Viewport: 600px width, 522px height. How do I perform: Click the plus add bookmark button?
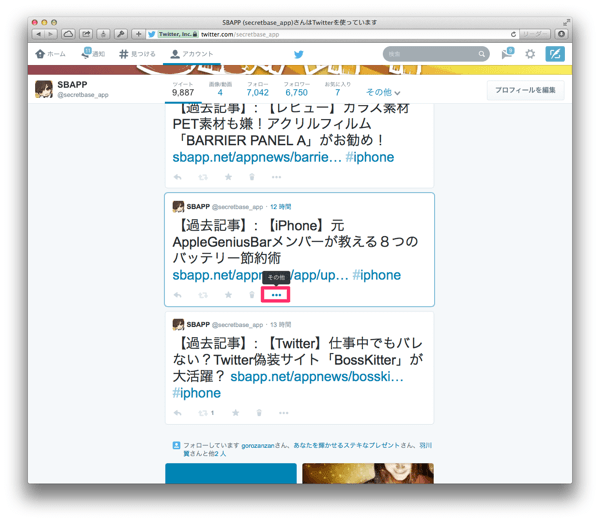point(138,34)
